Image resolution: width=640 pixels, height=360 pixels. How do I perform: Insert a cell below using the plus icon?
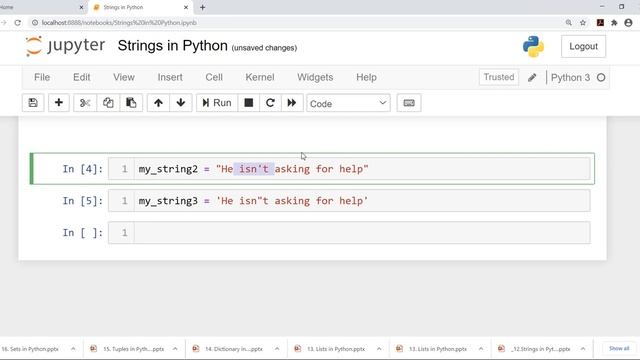[59, 103]
